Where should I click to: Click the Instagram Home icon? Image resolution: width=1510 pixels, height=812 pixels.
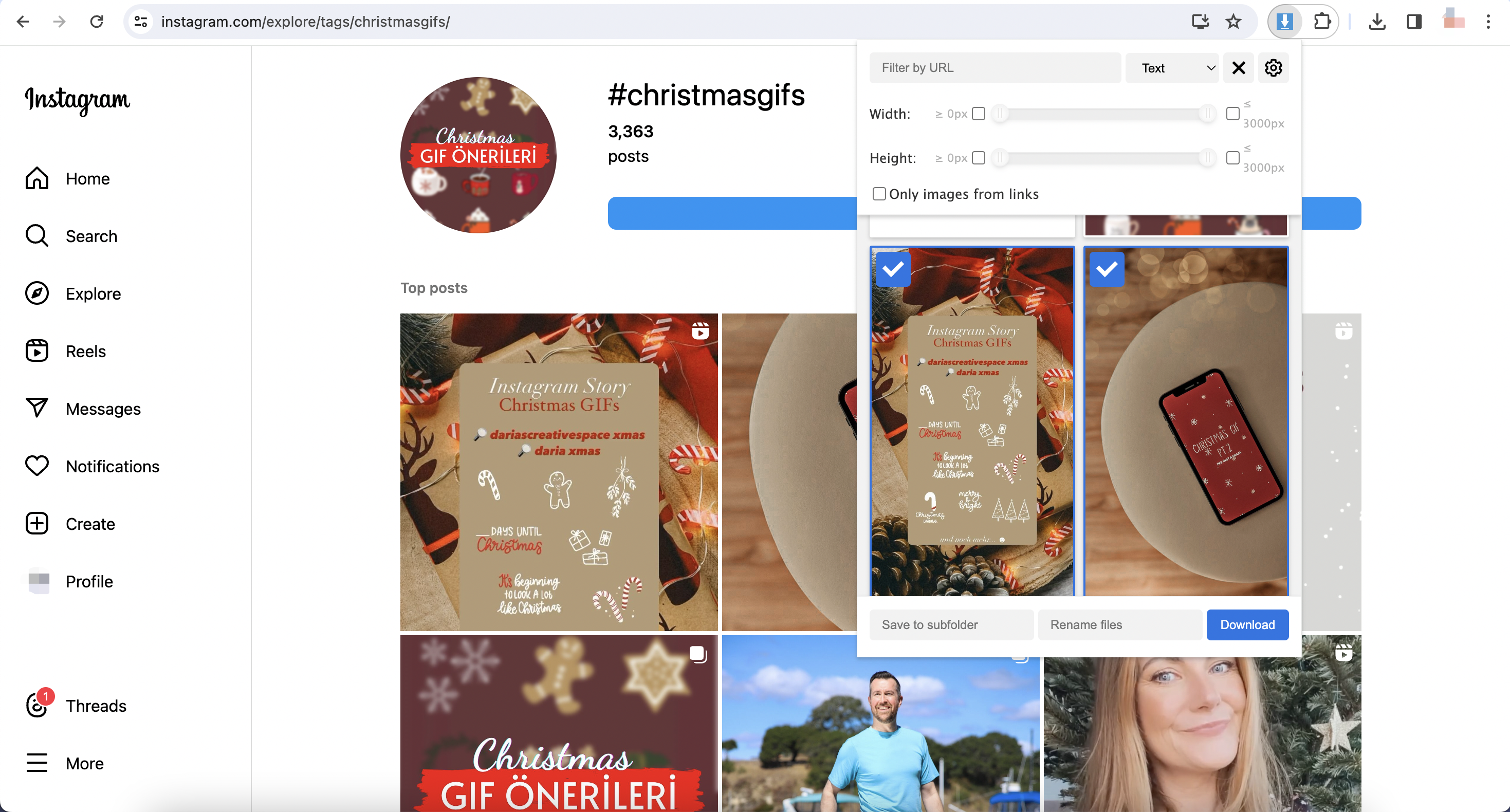pos(36,178)
